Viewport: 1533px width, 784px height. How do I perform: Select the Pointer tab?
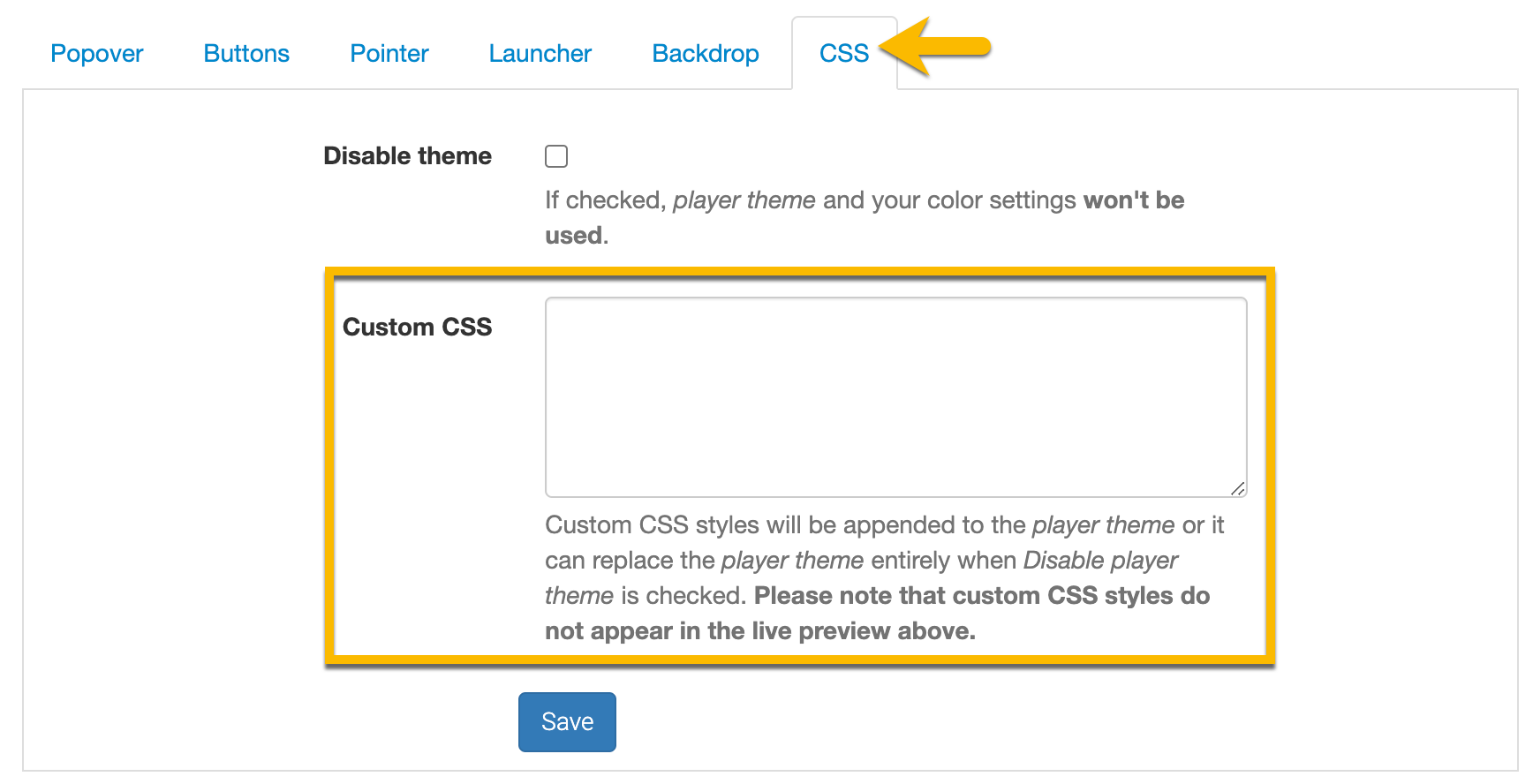(389, 54)
